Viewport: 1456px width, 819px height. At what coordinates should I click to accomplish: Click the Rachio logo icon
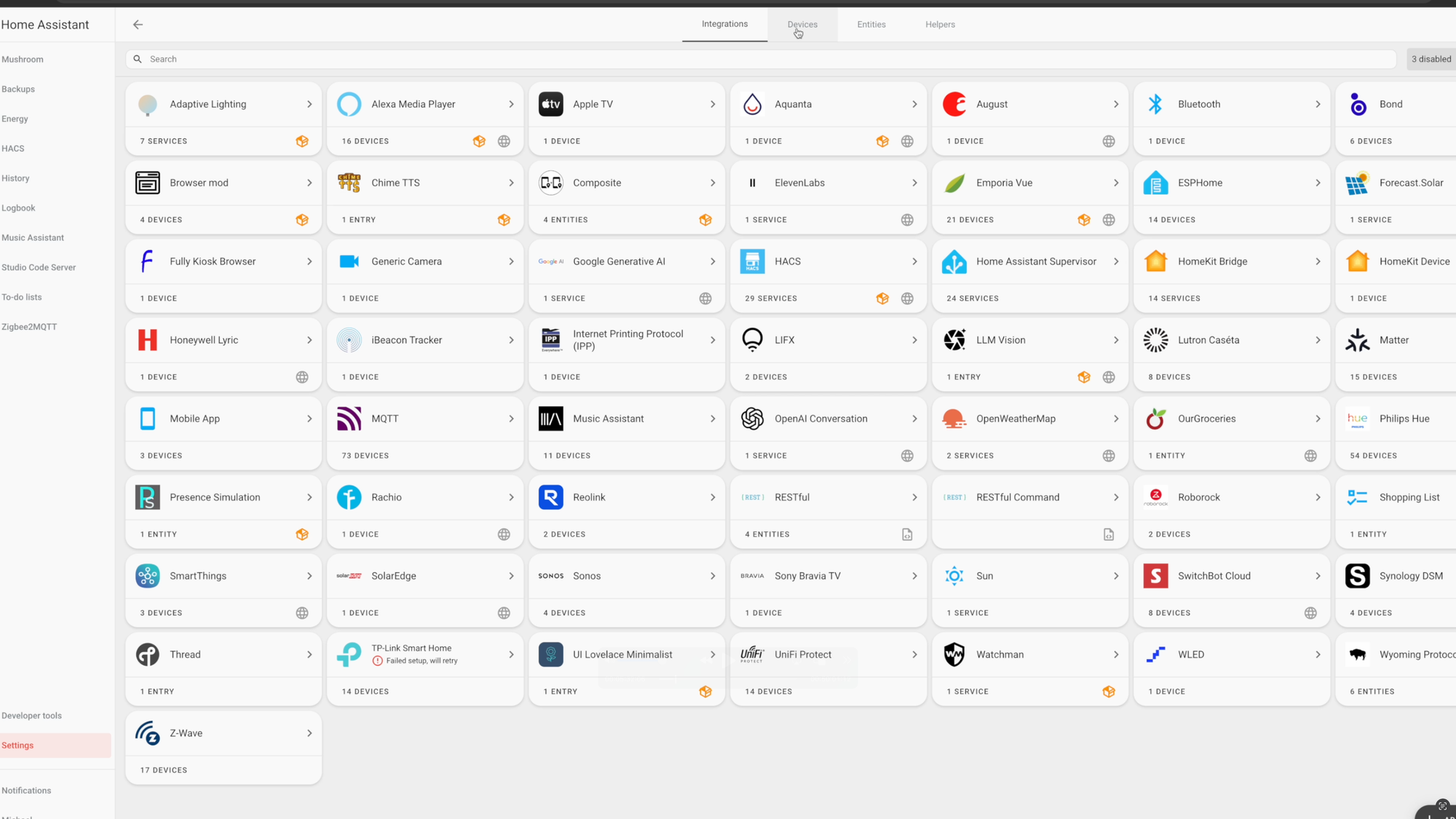(x=349, y=497)
